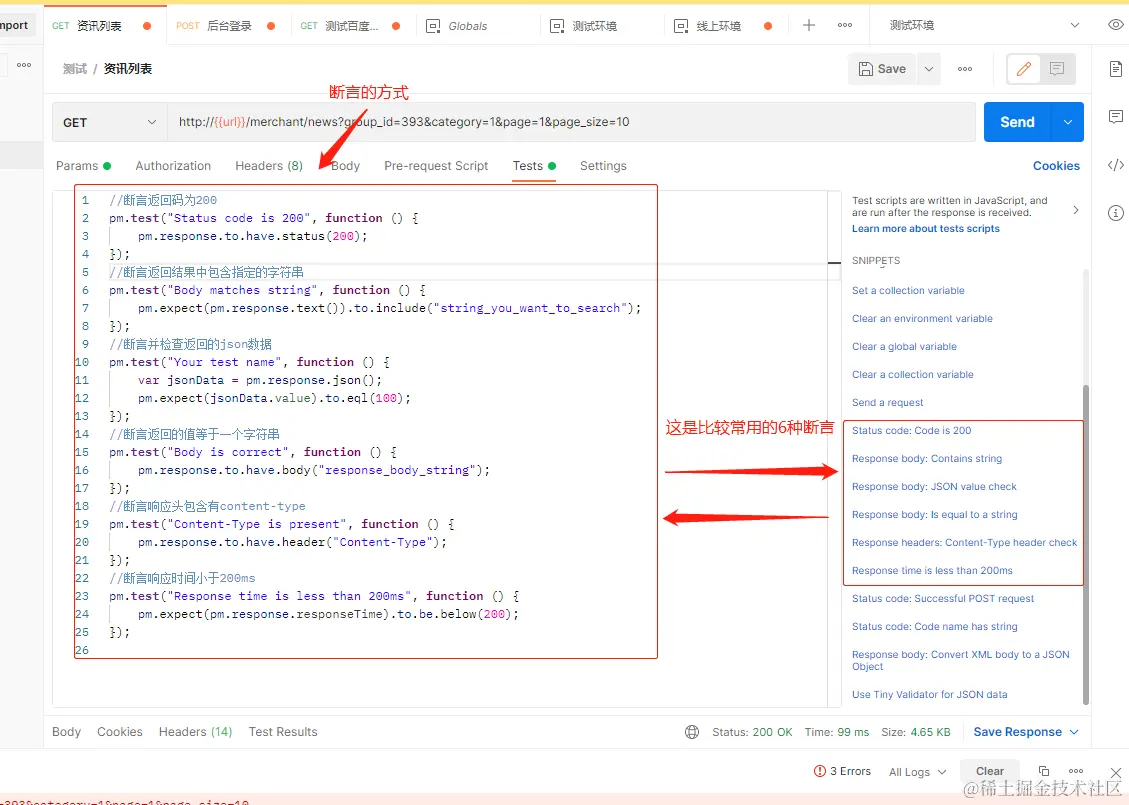Switch to edit mode pencil icon

(1023, 69)
